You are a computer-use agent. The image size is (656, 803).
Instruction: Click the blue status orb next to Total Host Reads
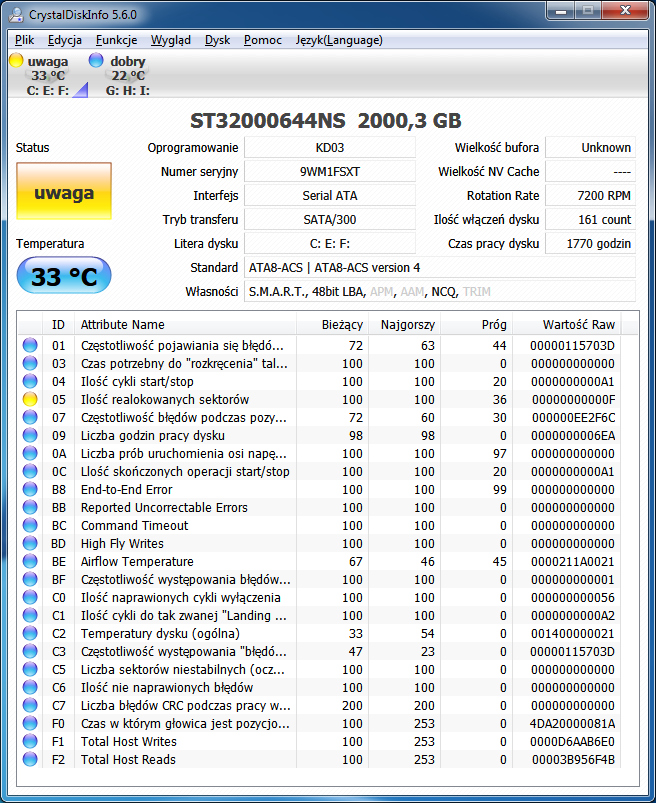pyautogui.click(x=30, y=759)
